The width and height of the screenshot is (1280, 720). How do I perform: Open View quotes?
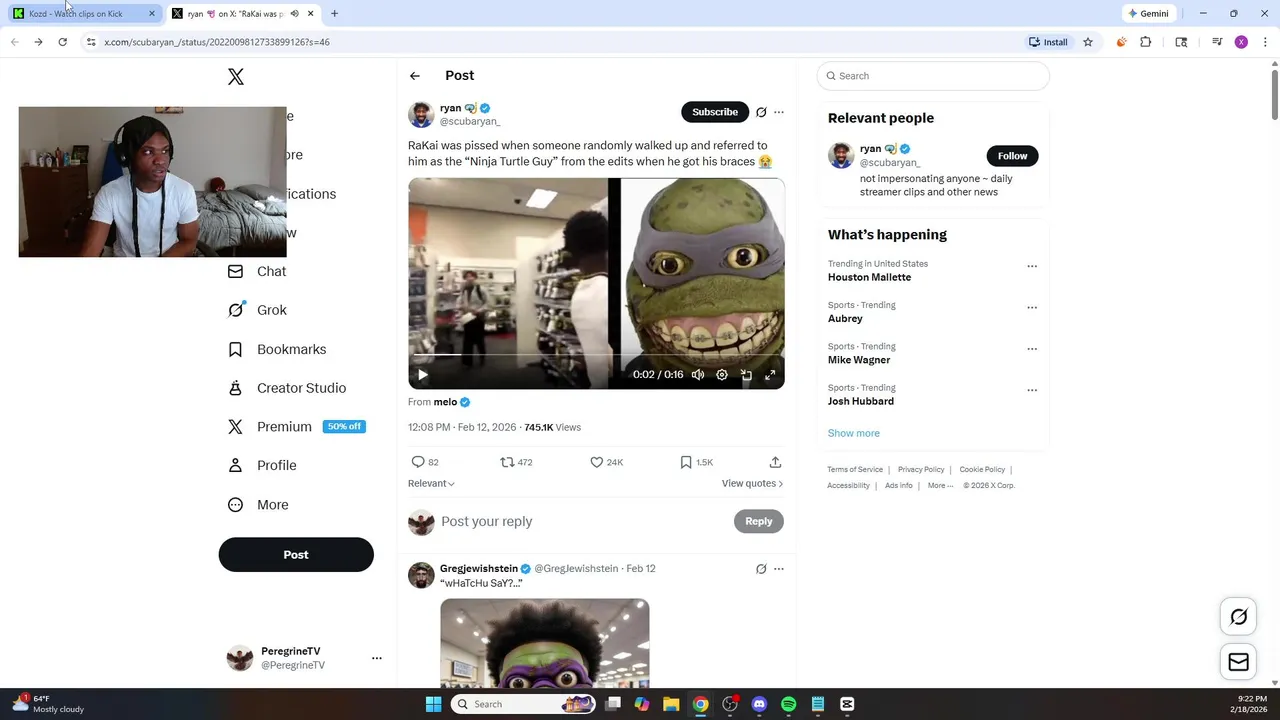click(x=752, y=483)
